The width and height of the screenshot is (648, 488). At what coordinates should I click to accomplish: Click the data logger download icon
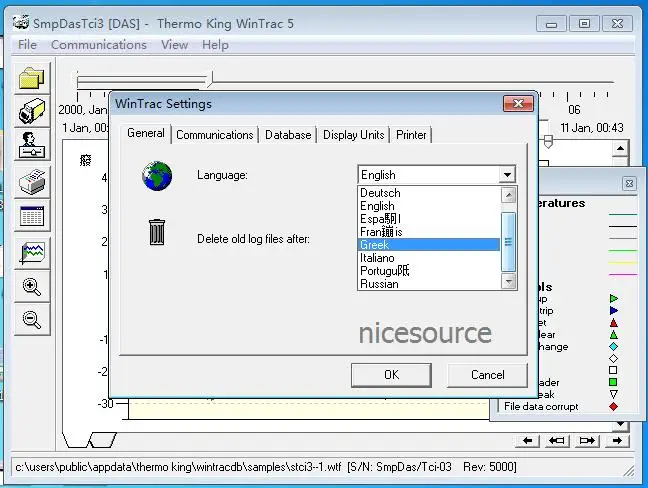(x=32, y=111)
